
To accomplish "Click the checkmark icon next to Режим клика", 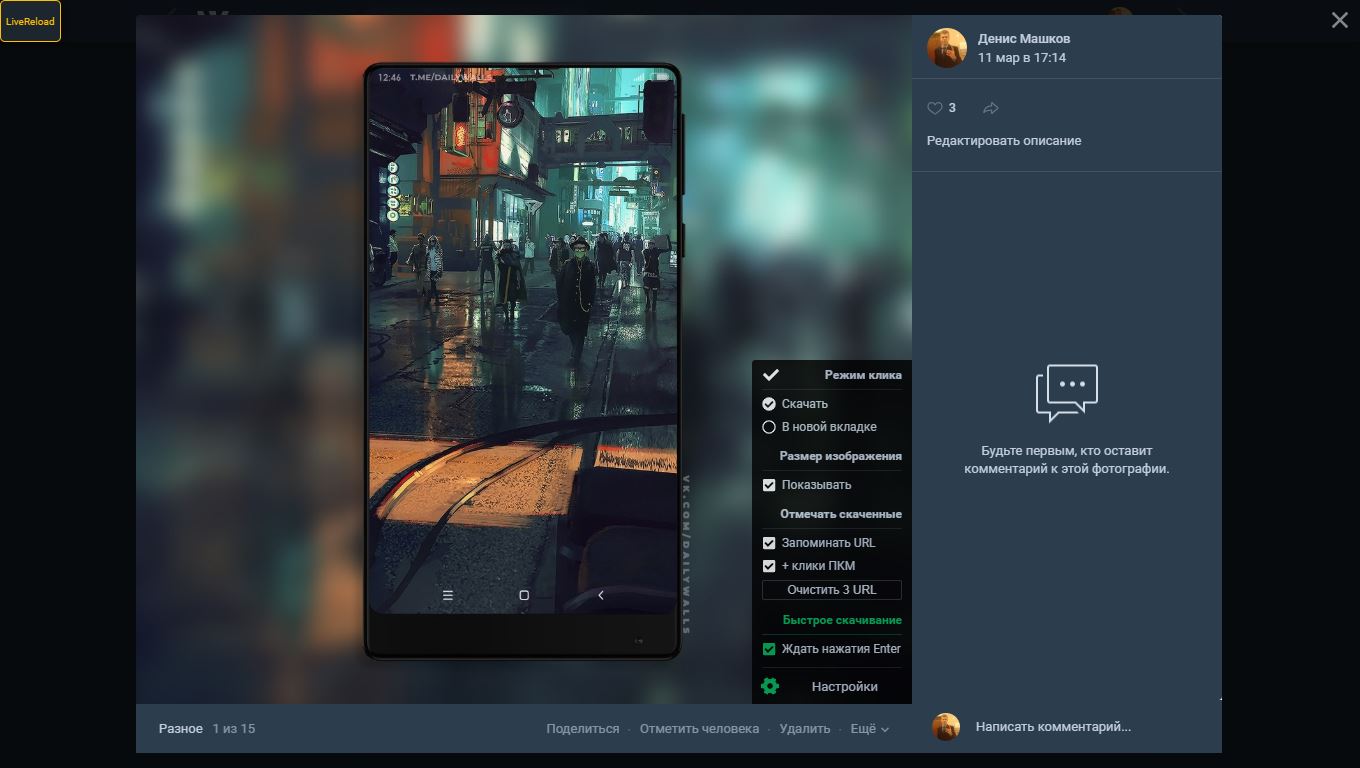I will (770, 375).
